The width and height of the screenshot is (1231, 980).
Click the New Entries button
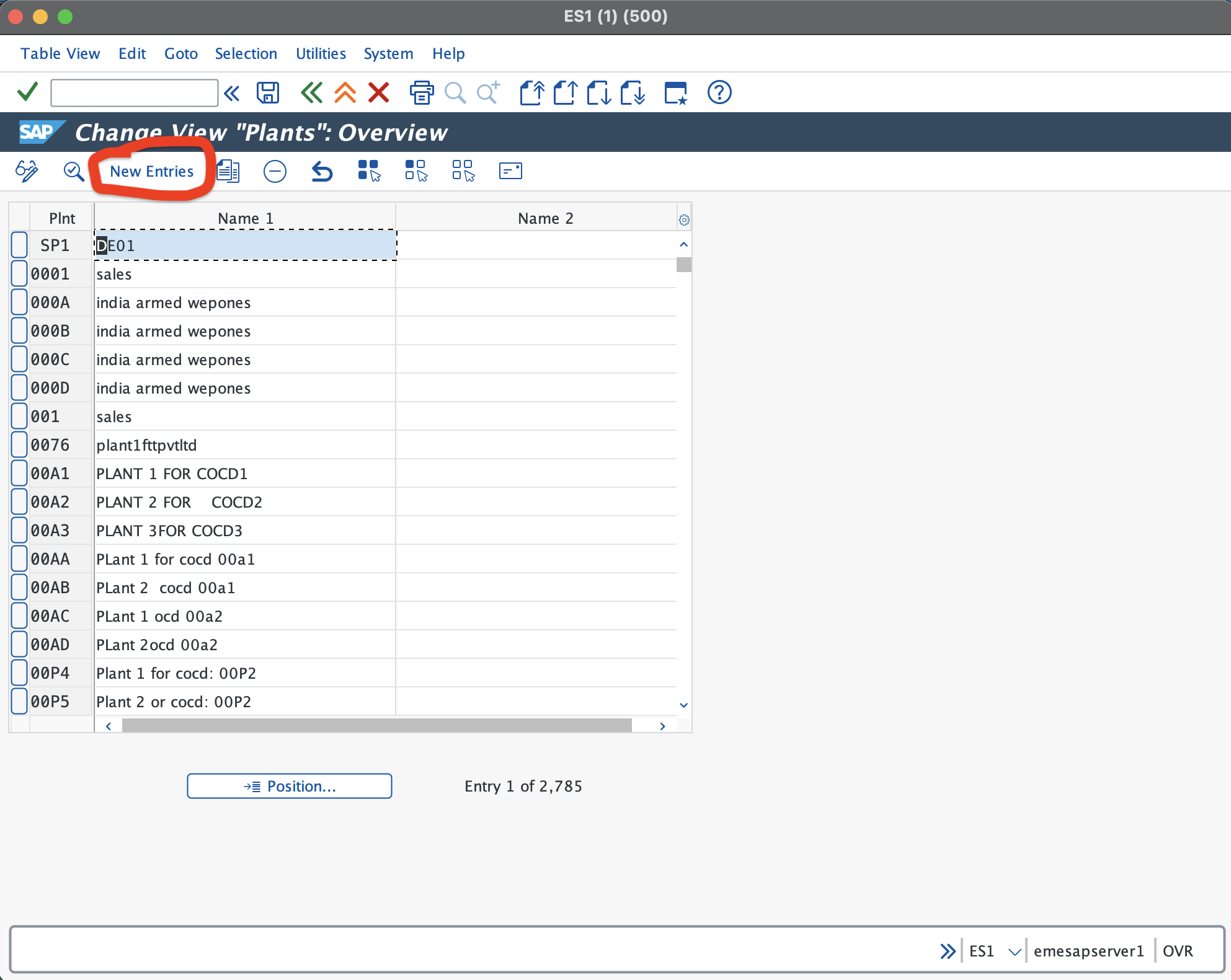[152, 172]
